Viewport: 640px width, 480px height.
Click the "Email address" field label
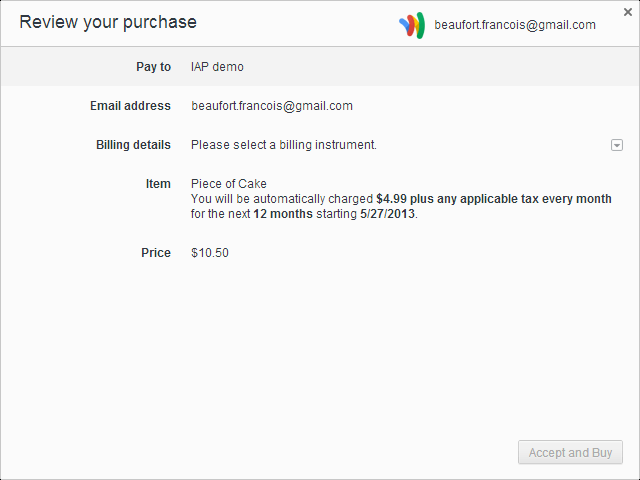(x=130, y=106)
